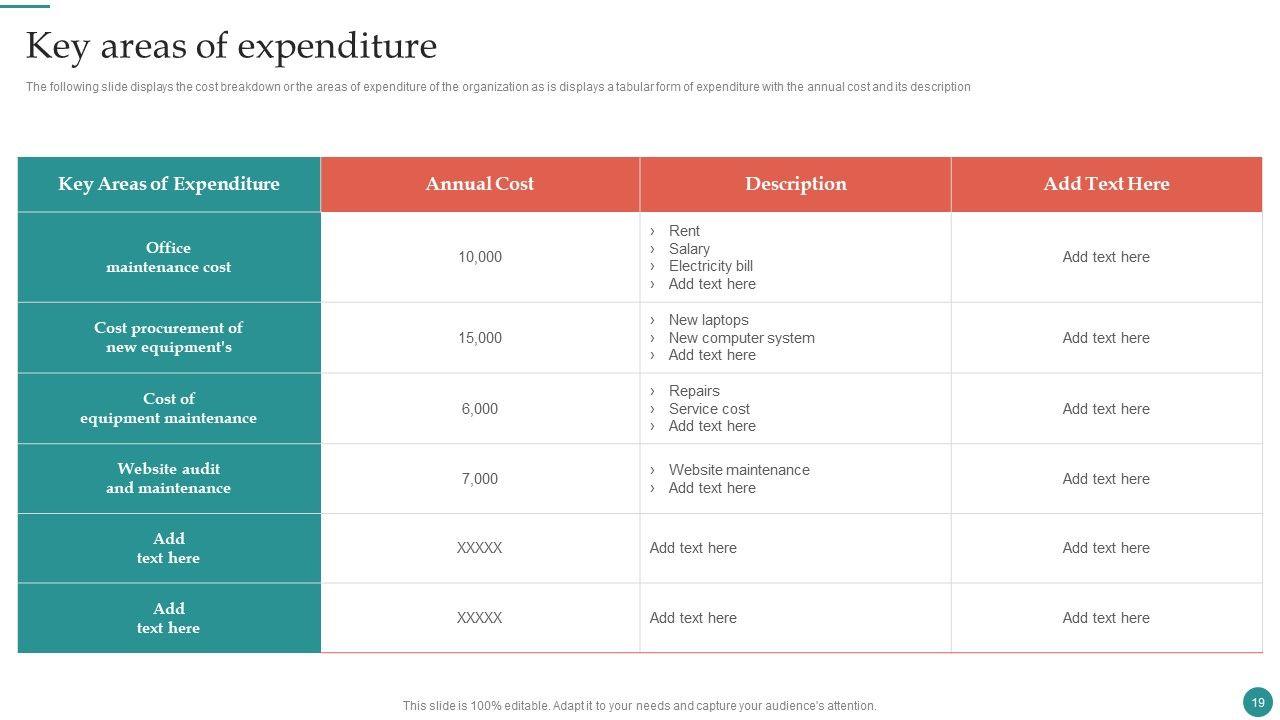Click the 6,000 annual cost value
Viewport: 1280px width, 720px height.
pyautogui.click(x=480, y=409)
